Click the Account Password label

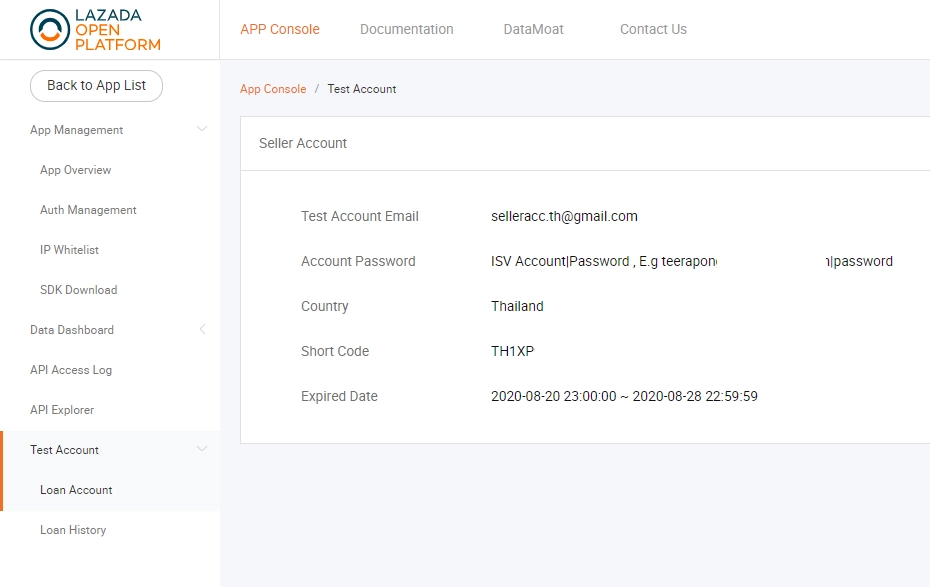(358, 261)
